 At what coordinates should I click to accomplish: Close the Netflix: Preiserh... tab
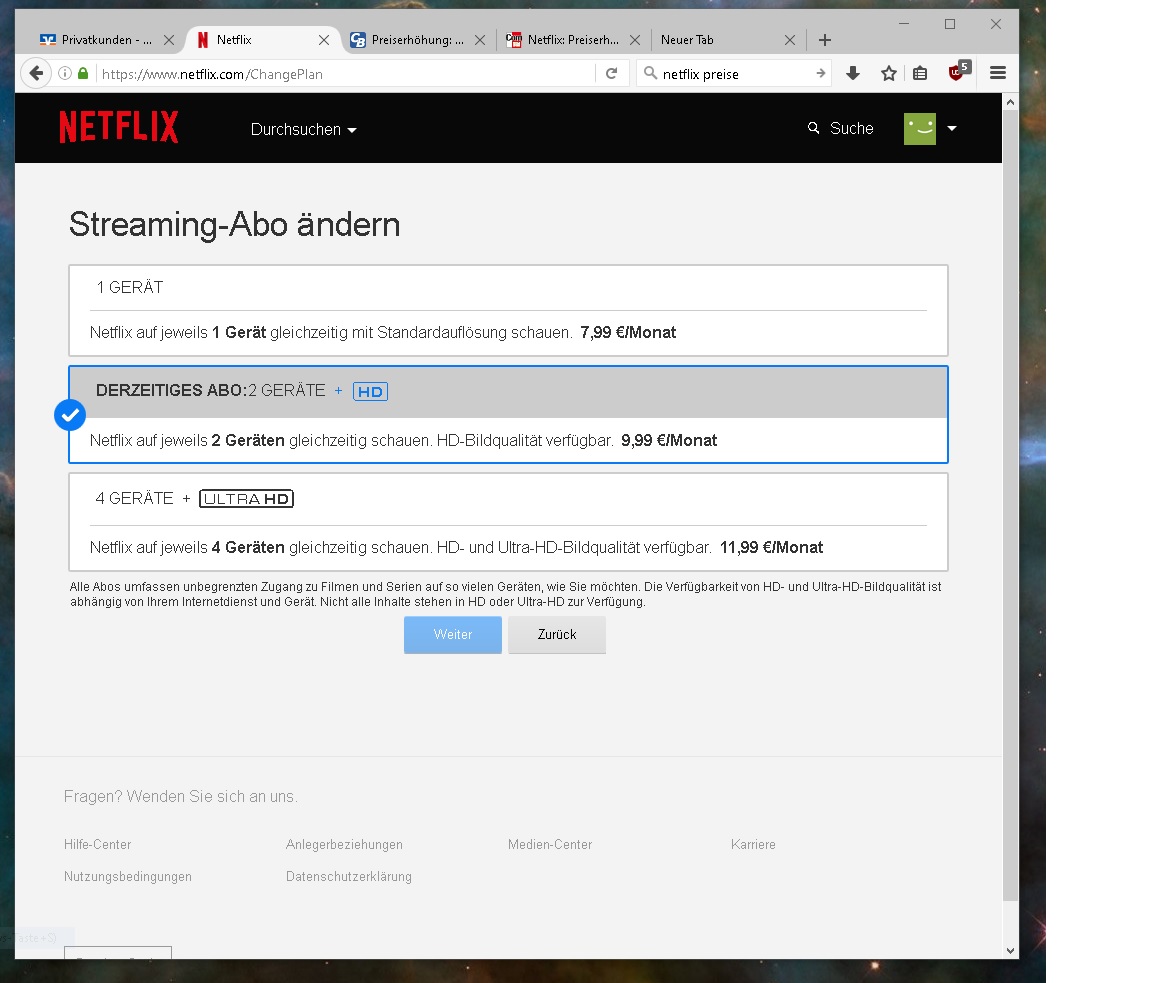(635, 40)
